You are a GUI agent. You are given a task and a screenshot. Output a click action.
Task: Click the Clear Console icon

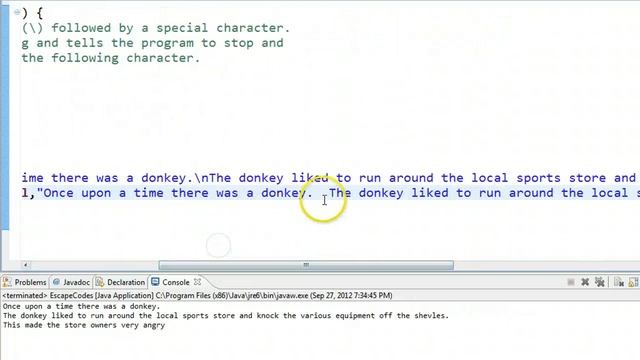coord(619,282)
